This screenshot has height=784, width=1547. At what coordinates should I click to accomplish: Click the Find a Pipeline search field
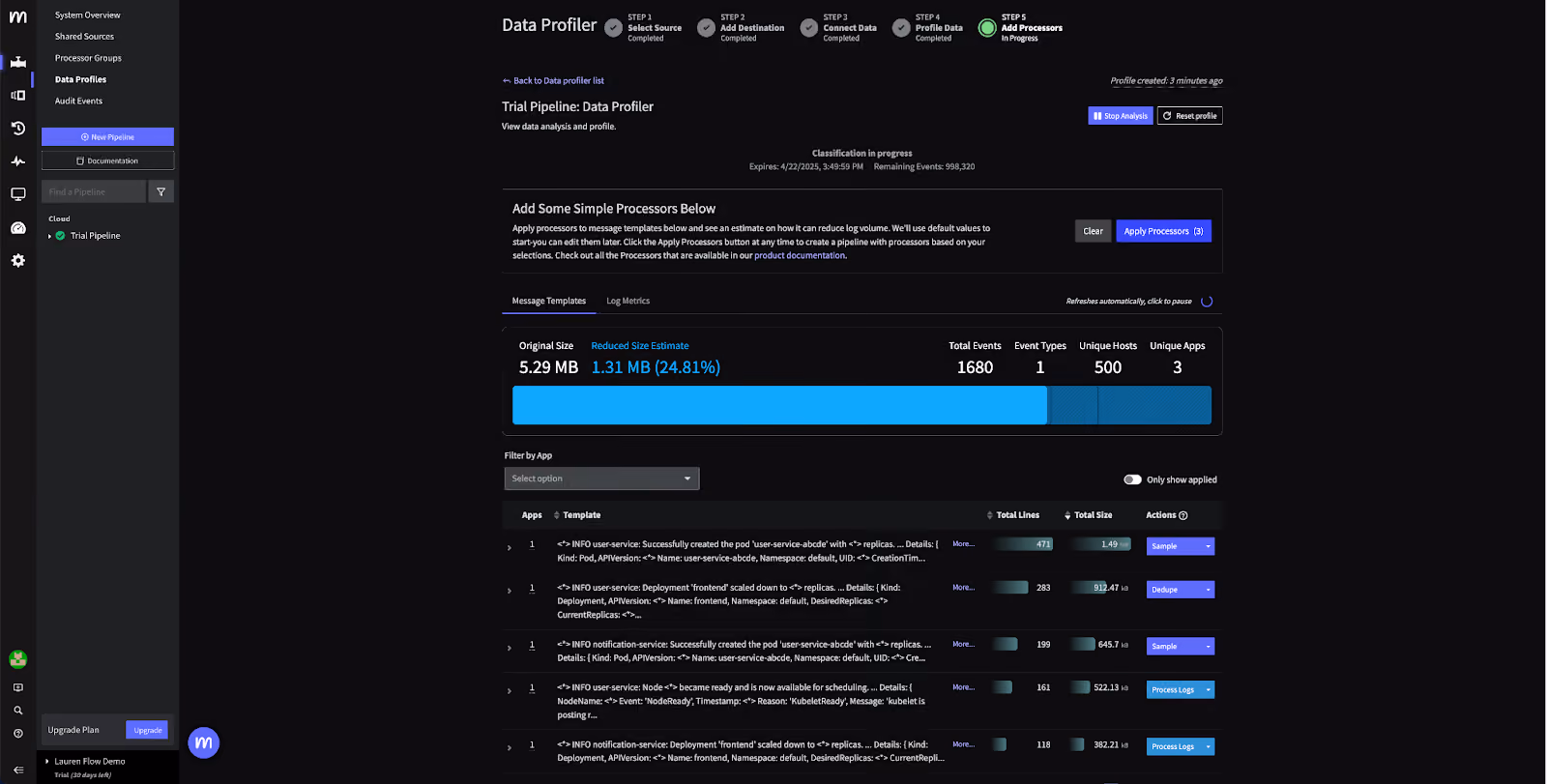point(94,191)
